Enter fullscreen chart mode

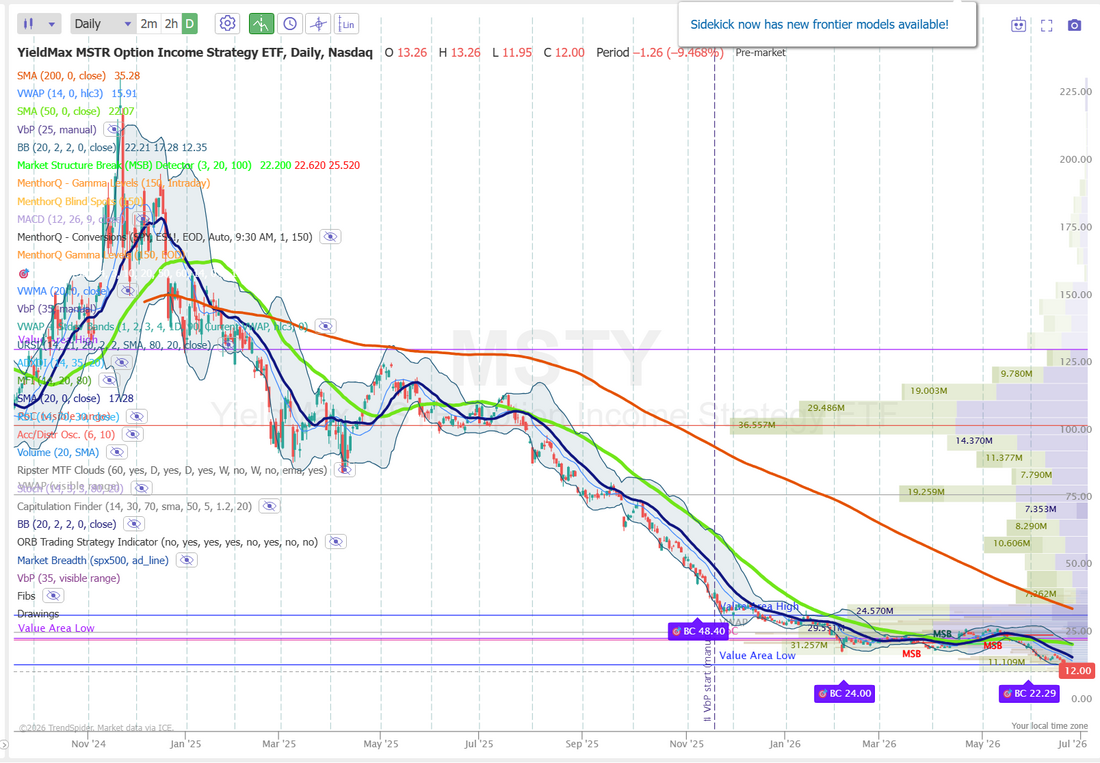[x=1047, y=25]
